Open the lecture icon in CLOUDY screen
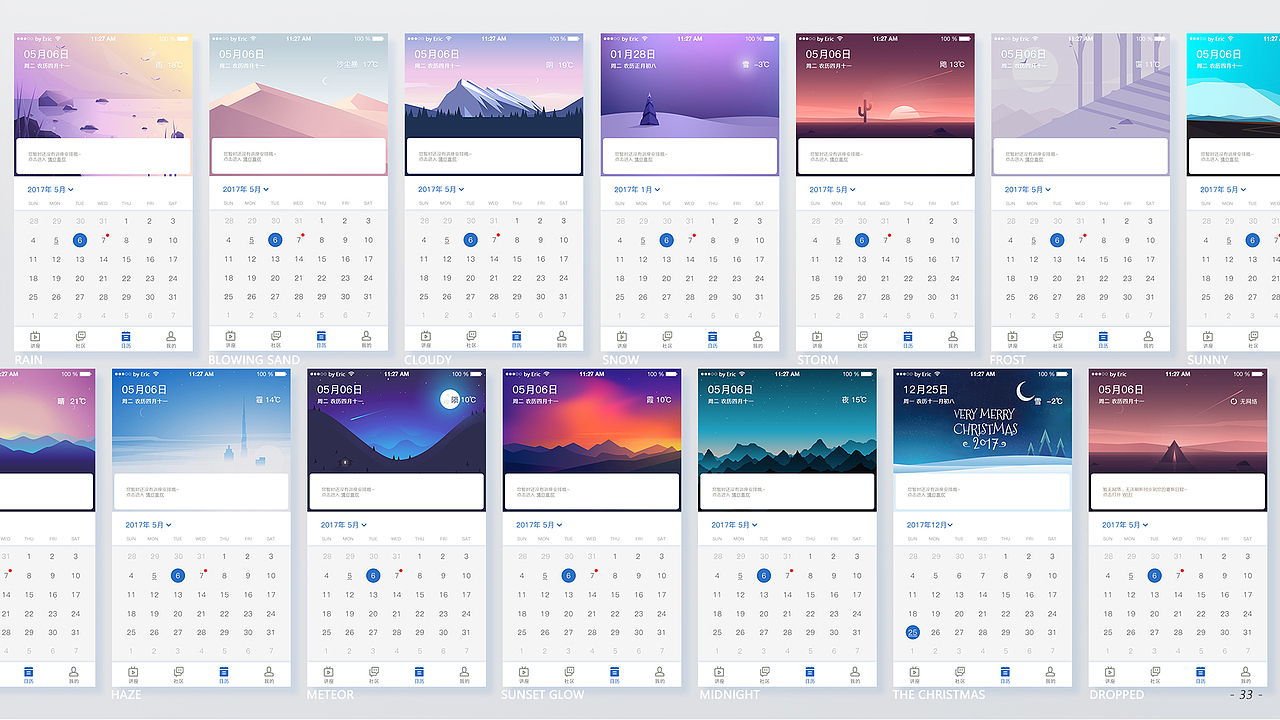1280x720 pixels. [x=426, y=337]
